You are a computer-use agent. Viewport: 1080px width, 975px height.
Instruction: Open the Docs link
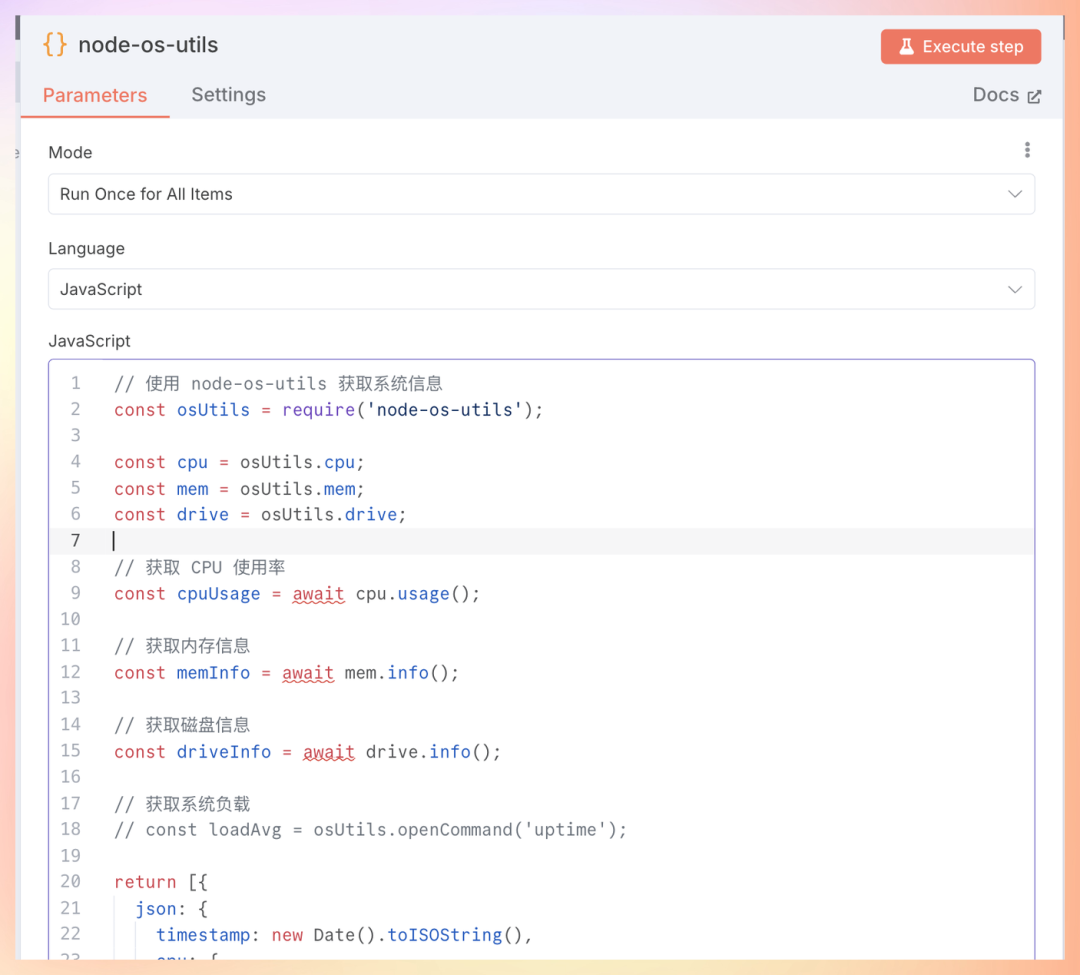[996, 94]
